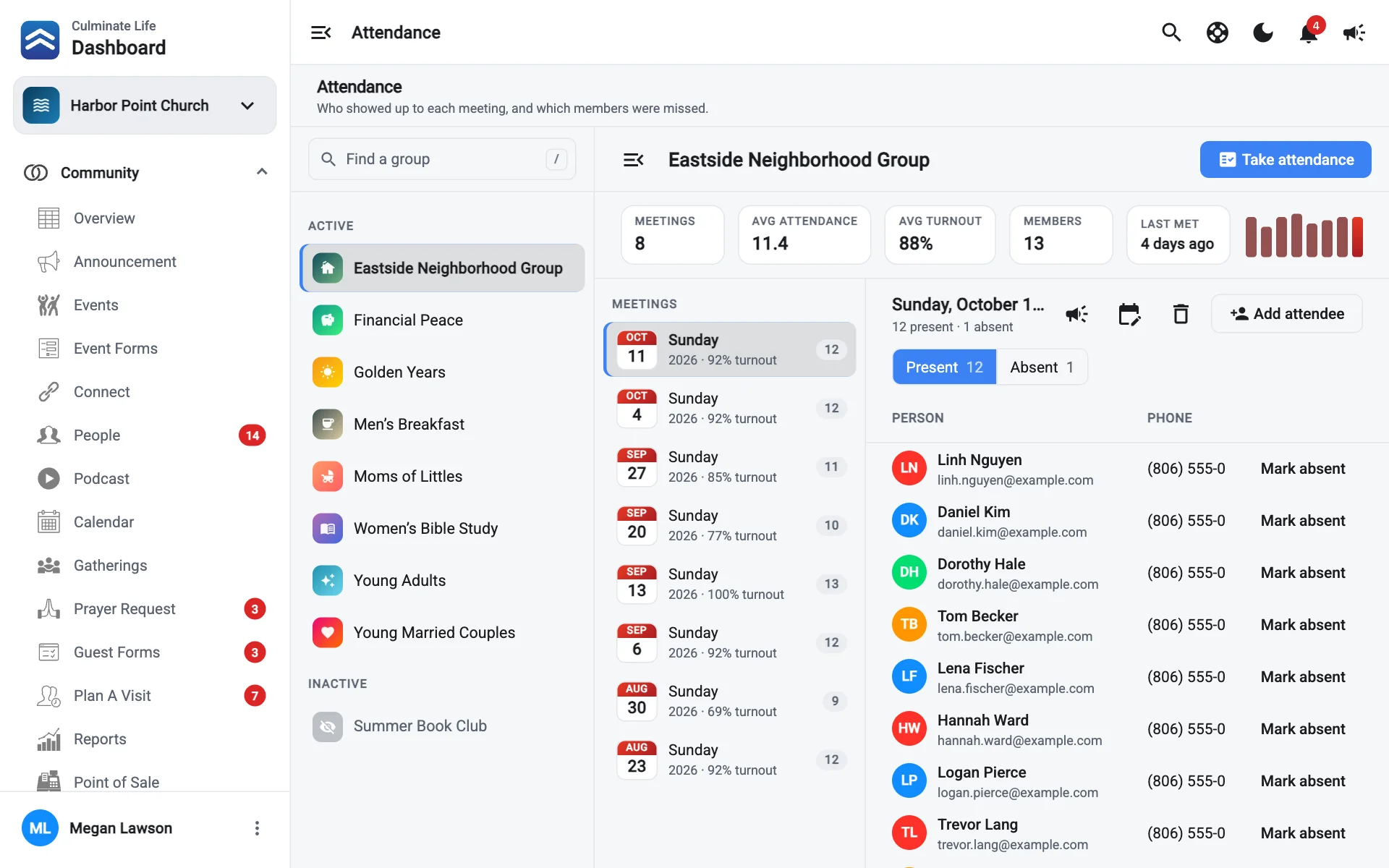
Task: Open the Young Married Couples group
Action: click(x=442, y=632)
